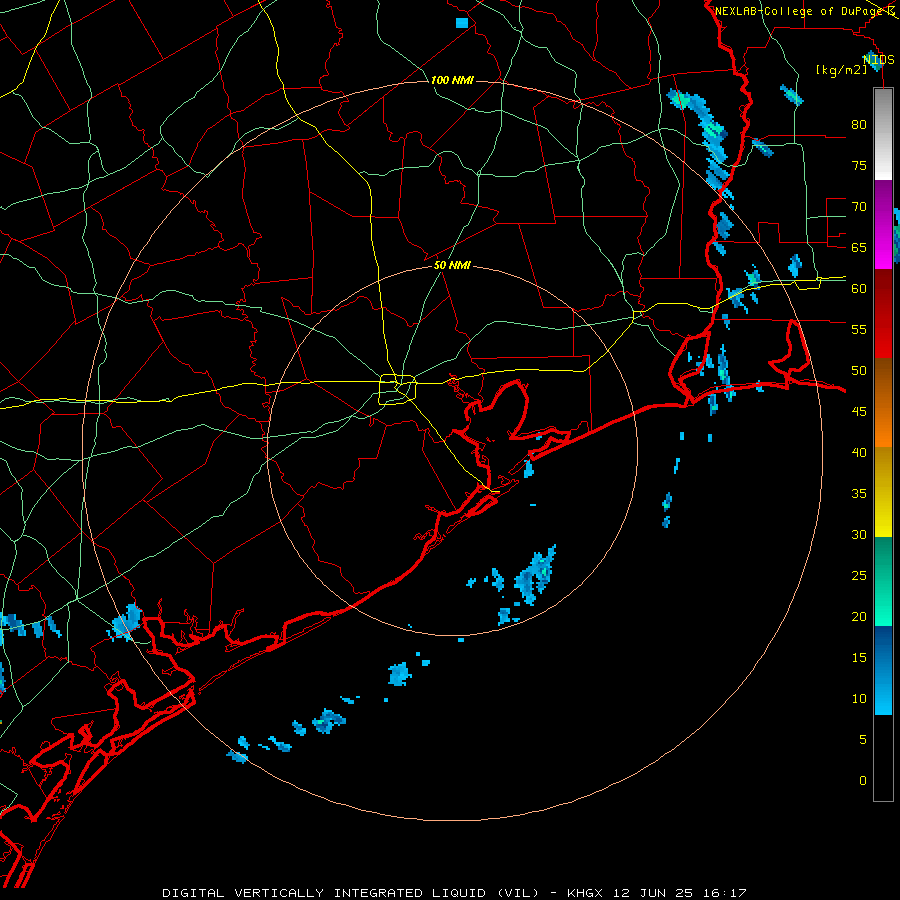Click the product title caption at the bottom
900x900 pixels.
pos(454,893)
